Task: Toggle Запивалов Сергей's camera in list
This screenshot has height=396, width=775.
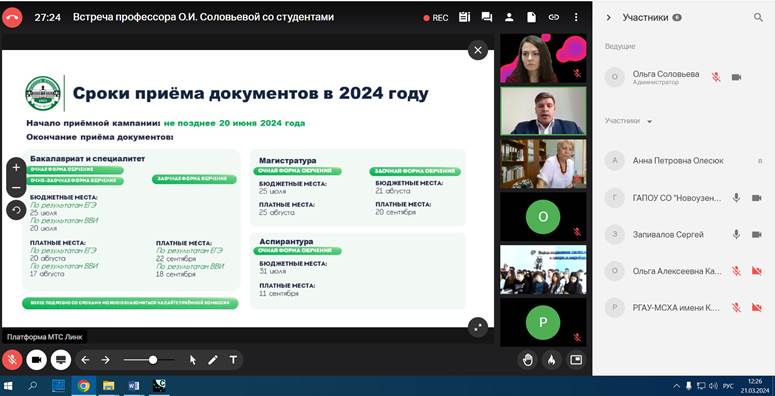Action: 756,234
